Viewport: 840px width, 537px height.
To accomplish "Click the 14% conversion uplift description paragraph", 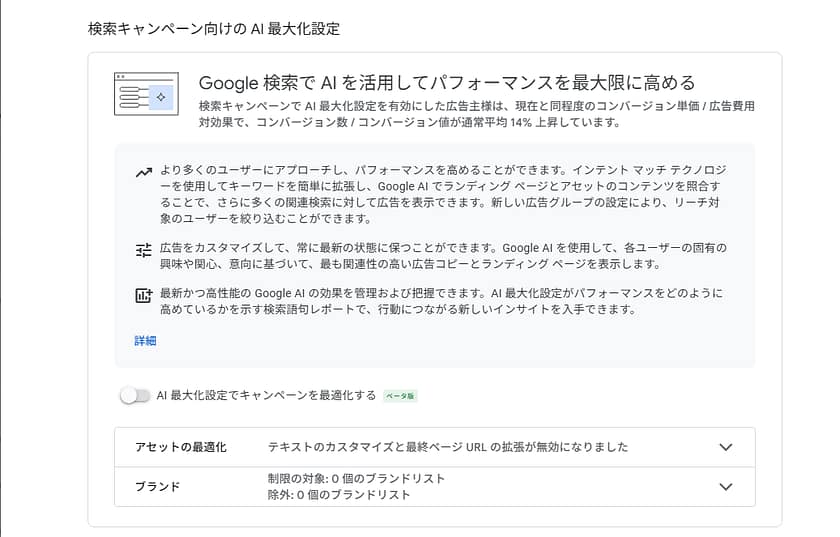I will (x=476, y=114).
